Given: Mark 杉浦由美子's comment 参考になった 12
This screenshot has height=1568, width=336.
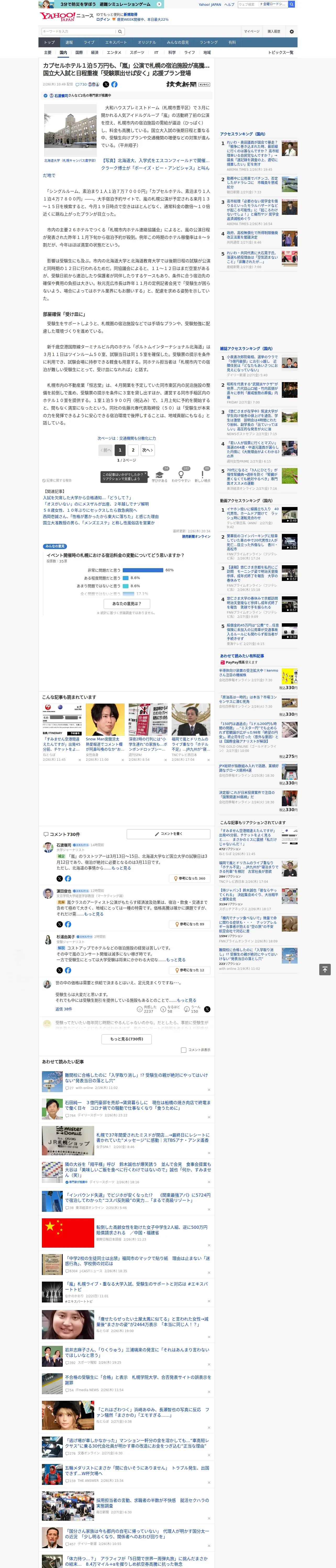Looking at the screenshot, I should tap(190, 970).
